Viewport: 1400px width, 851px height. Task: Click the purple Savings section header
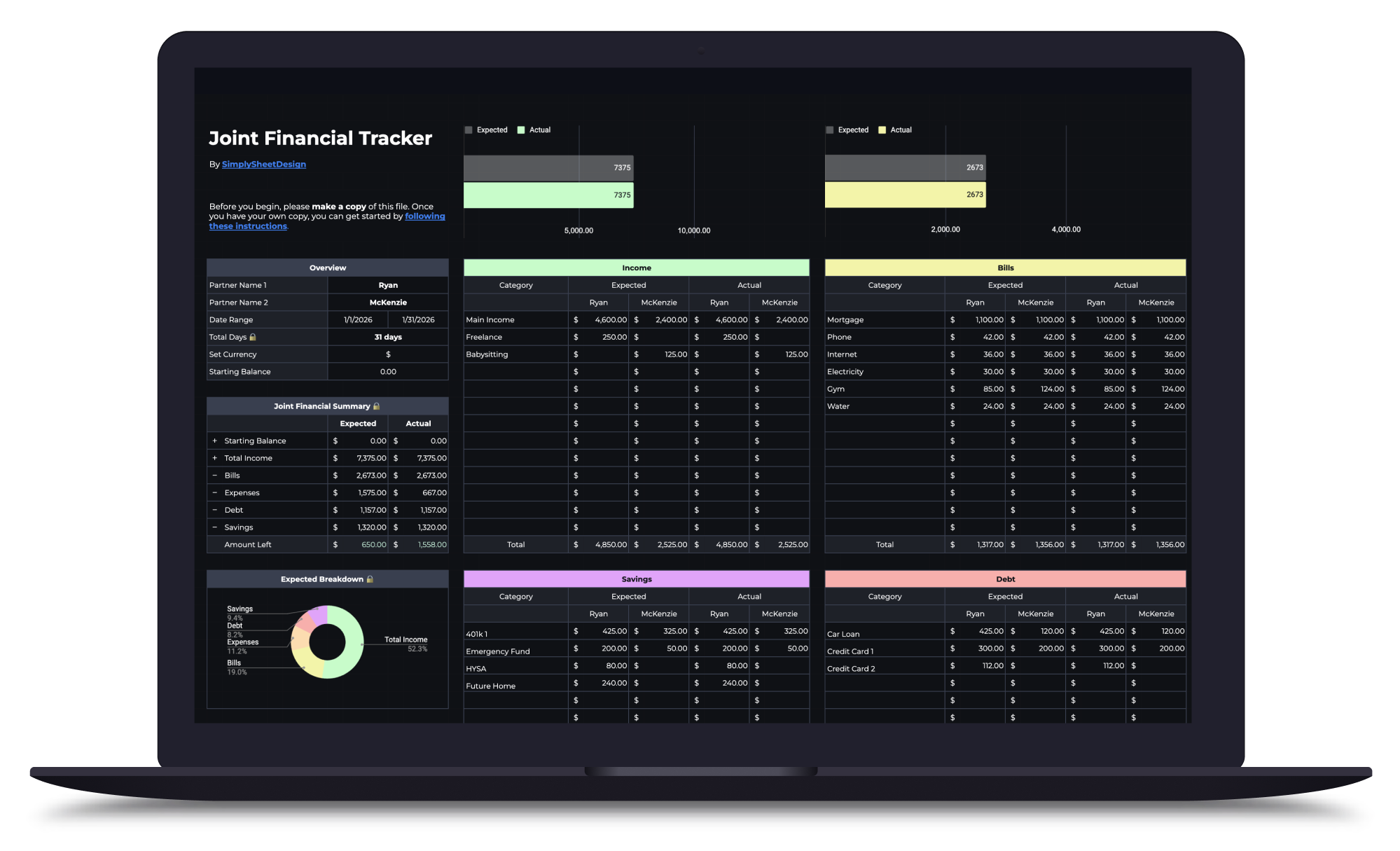tap(637, 579)
